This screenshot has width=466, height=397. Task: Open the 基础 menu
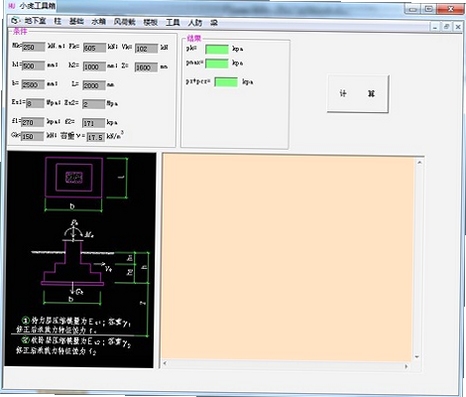76,22
